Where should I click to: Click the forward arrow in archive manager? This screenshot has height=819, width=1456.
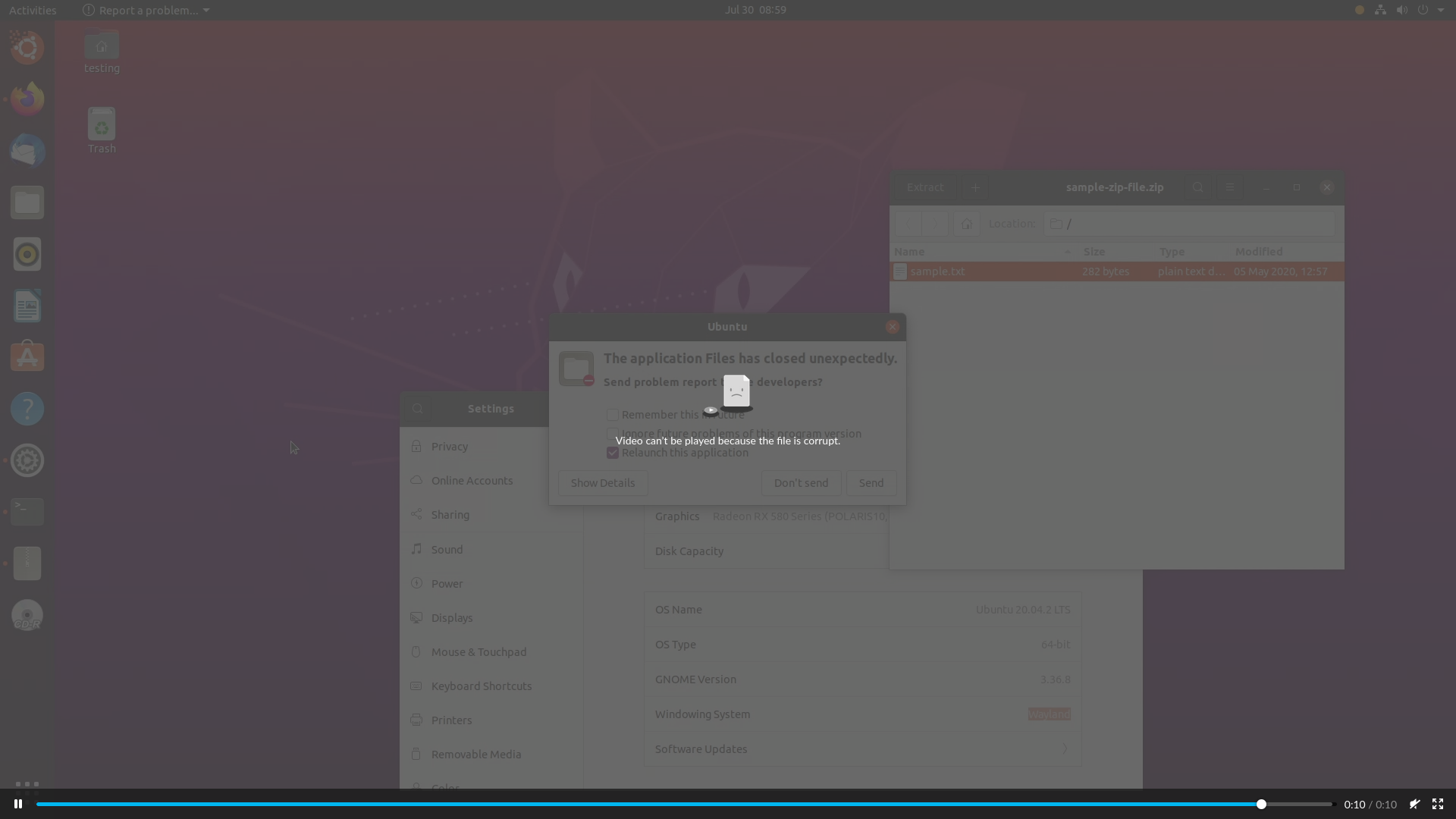pos(935,224)
